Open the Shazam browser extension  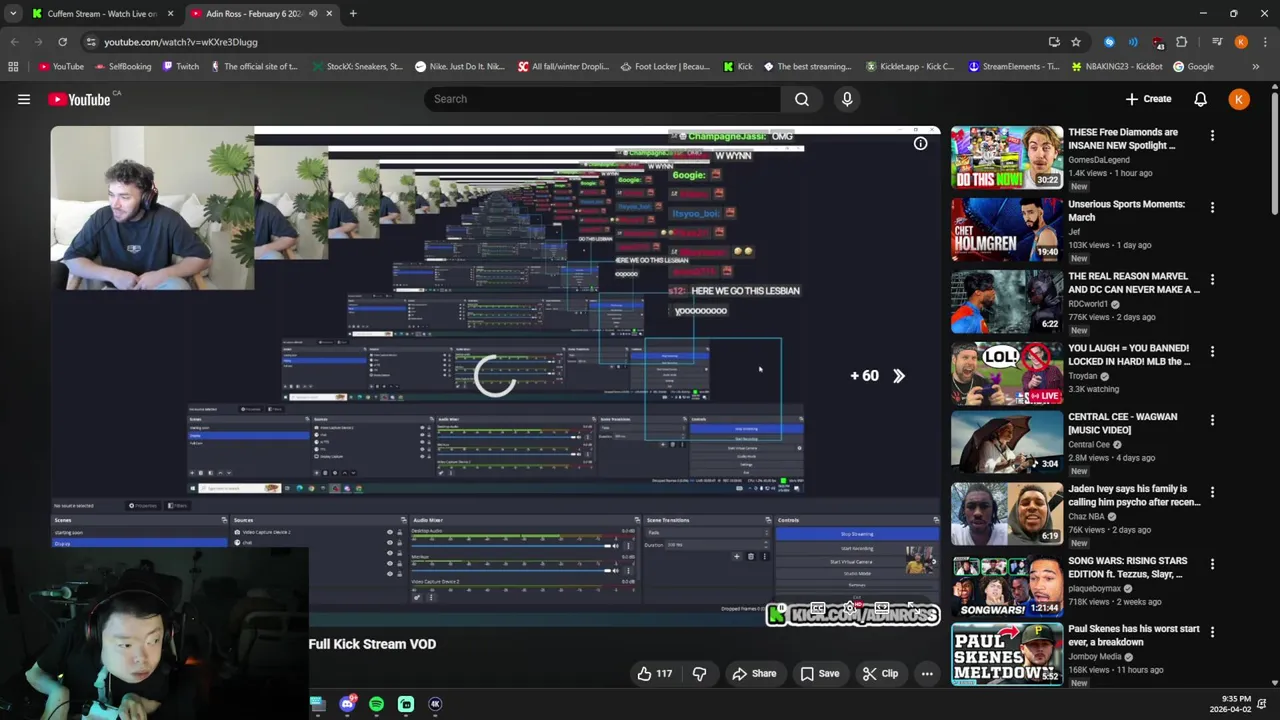[1109, 42]
